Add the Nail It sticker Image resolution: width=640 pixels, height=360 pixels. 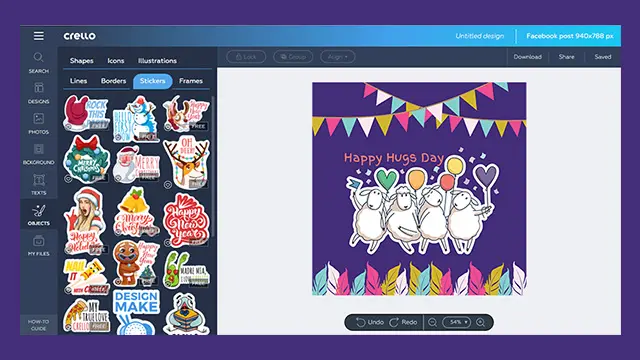pyautogui.click(x=87, y=277)
